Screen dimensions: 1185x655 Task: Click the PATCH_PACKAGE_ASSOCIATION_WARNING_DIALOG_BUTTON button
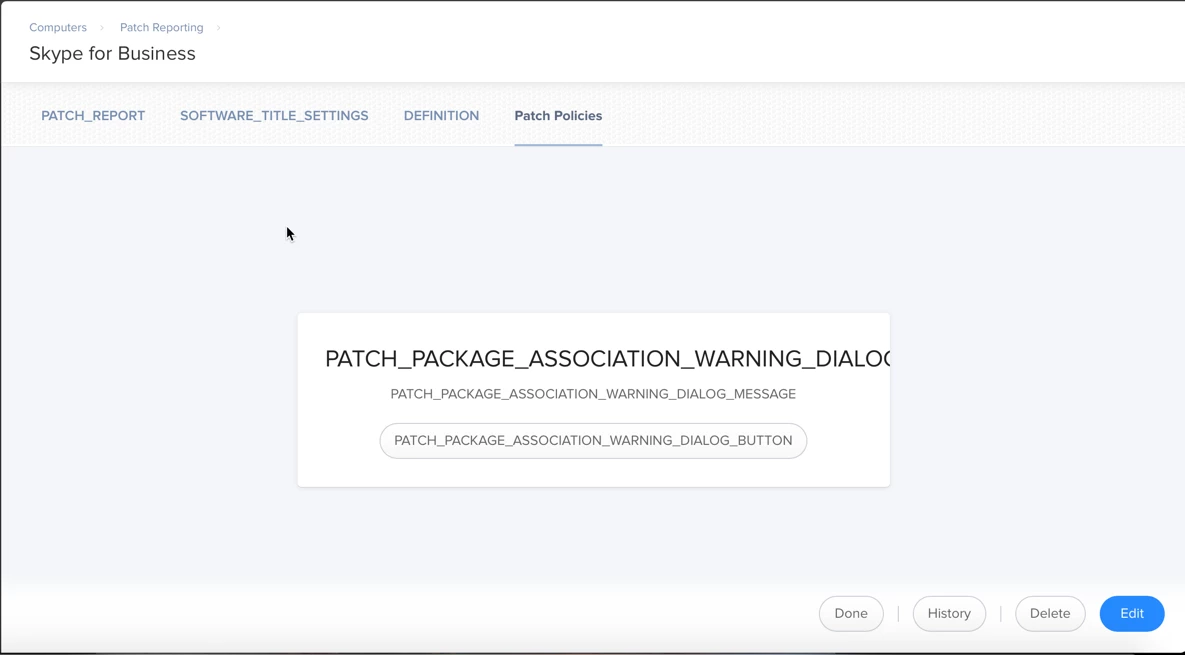593,440
